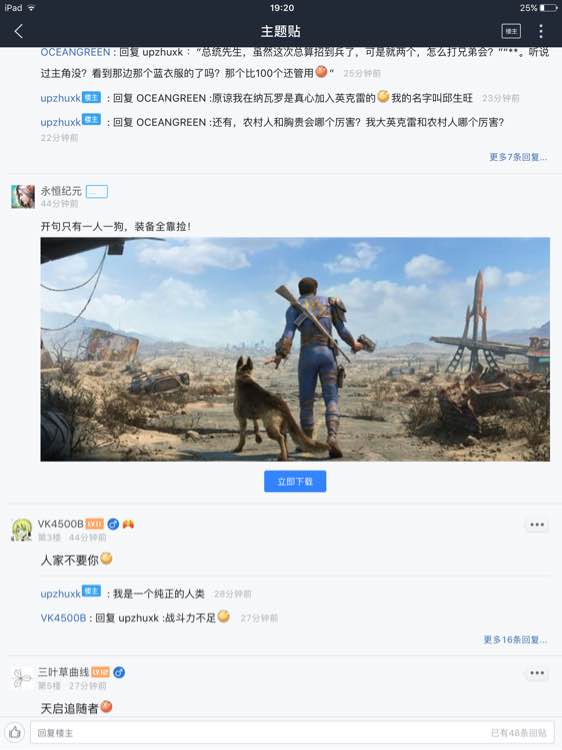Tap the thumbs-up like icon
The height and width of the screenshot is (750, 562).
coord(15,732)
